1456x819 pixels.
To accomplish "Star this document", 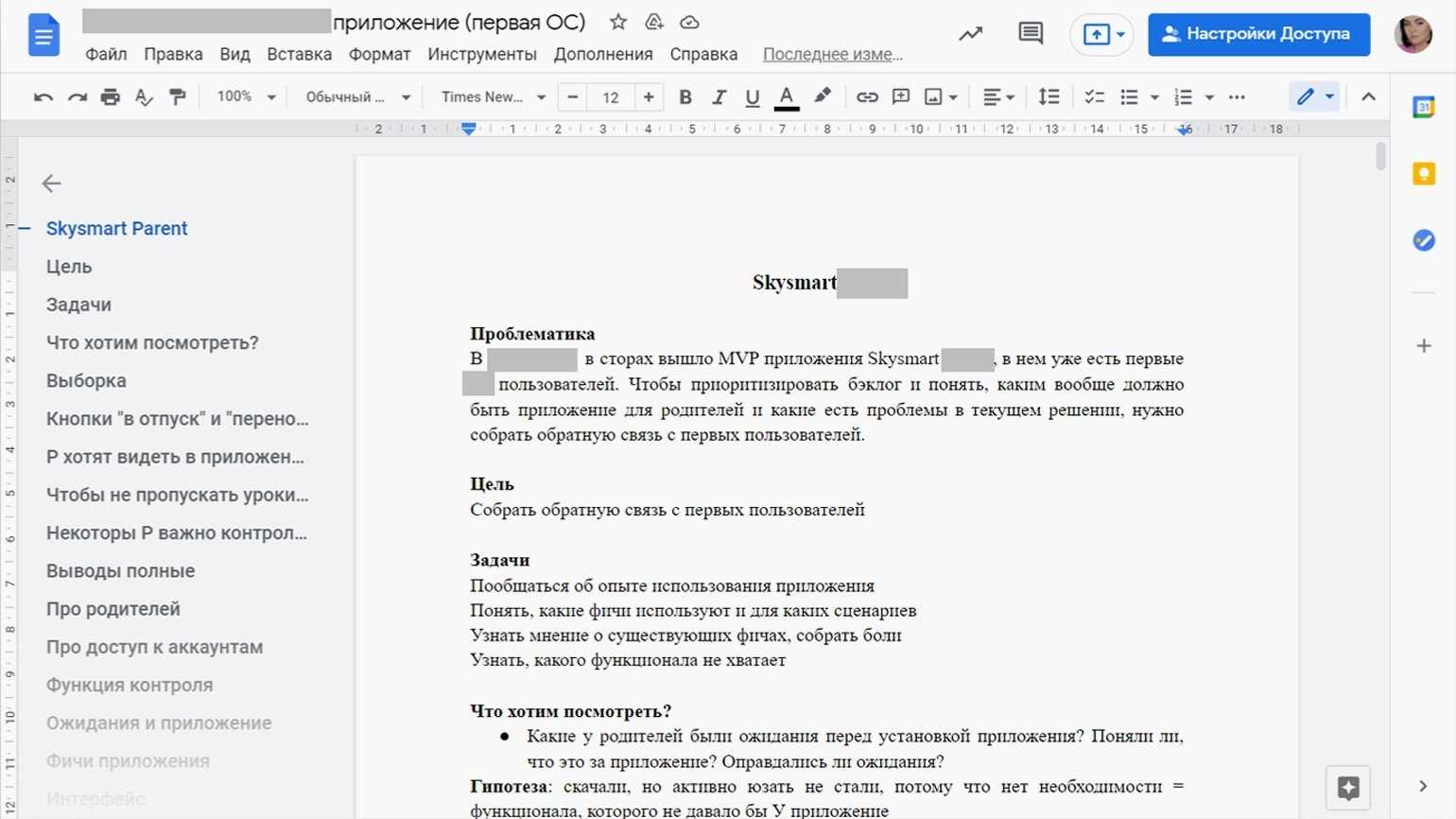I will [618, 23].
